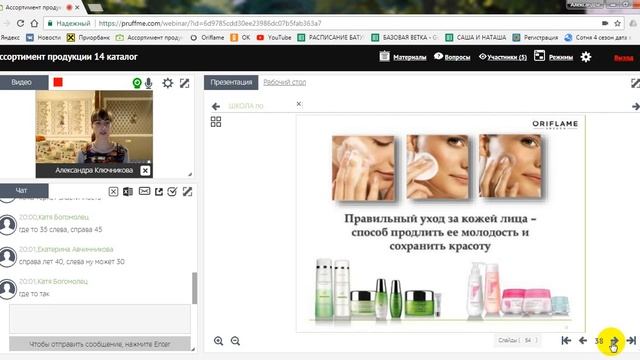
Task: Pop out the chat into a separate window
Action: [159, 191]
